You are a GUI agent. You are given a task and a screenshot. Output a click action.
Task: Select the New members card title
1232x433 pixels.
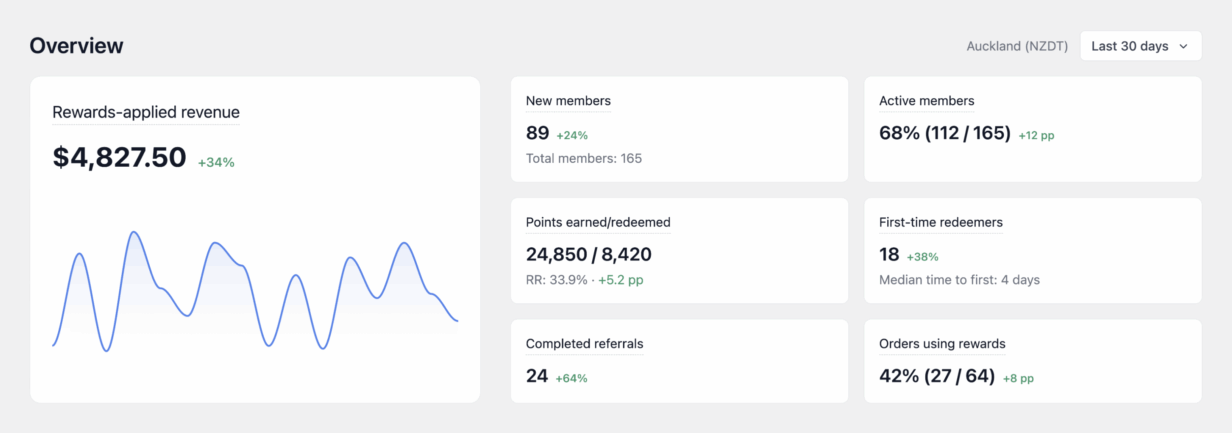pos(568,101)
